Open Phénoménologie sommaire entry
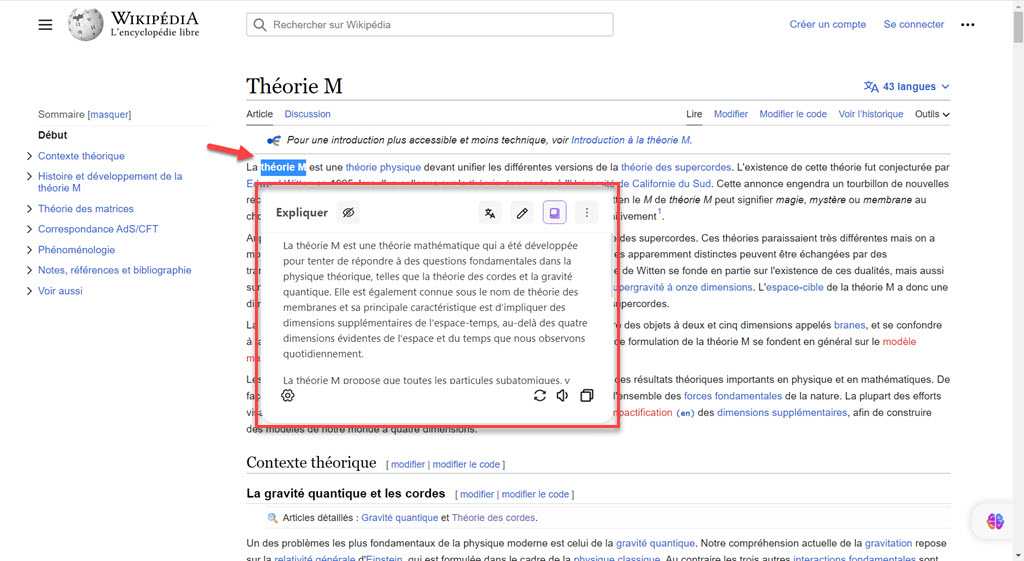Viewport: 1024px width, 561px height. (76, 249)
